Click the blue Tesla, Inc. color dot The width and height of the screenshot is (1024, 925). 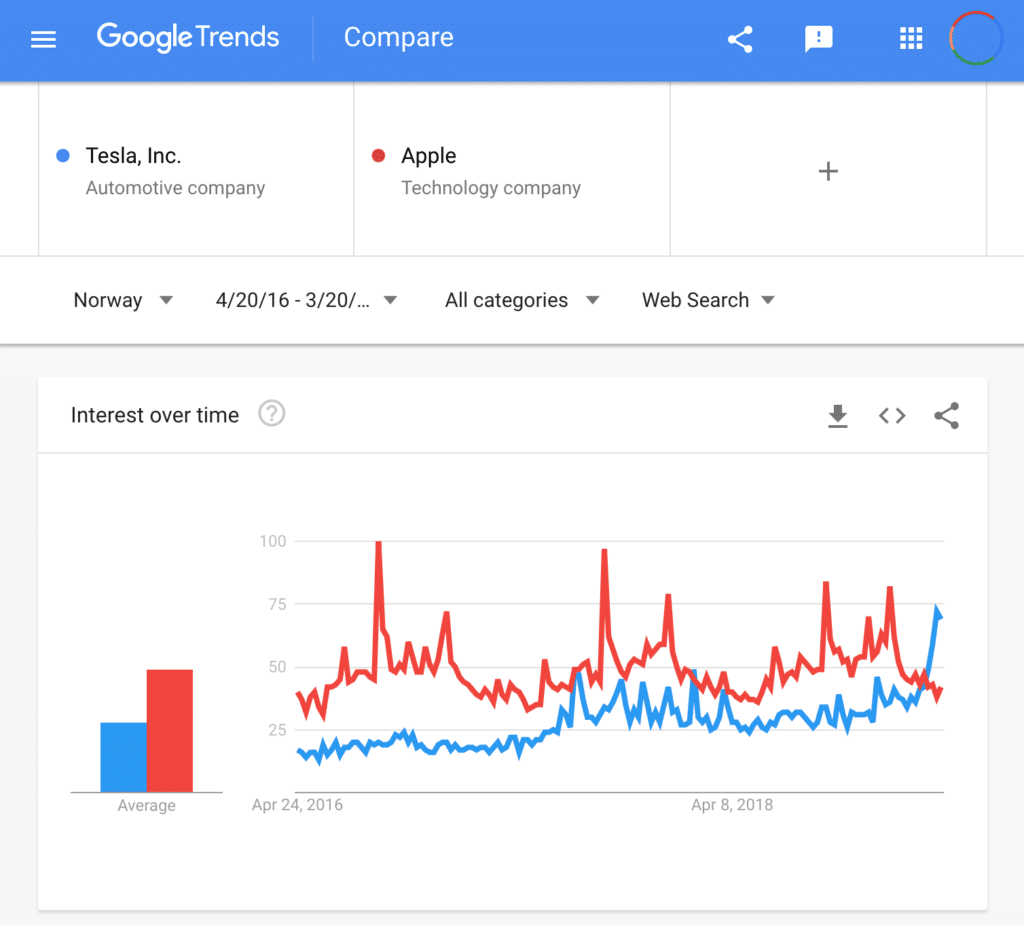[65, 155]
